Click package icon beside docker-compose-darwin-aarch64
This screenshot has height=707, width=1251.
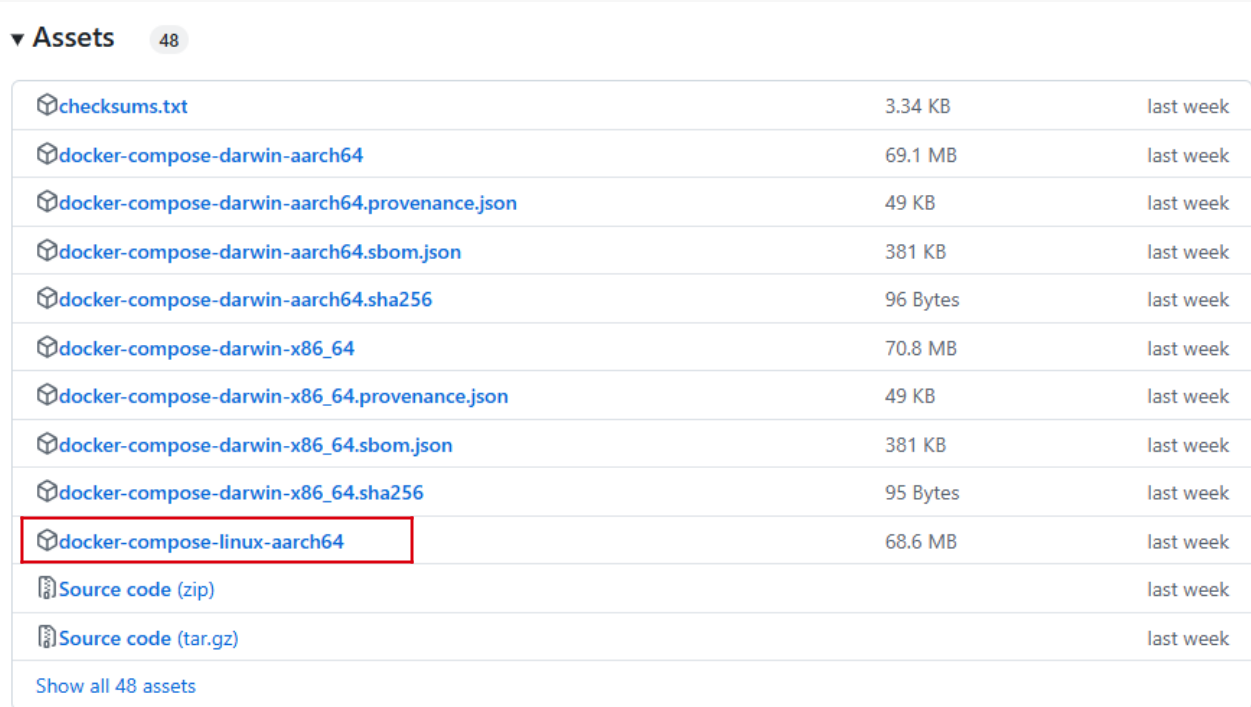click(x=47, y=154)
